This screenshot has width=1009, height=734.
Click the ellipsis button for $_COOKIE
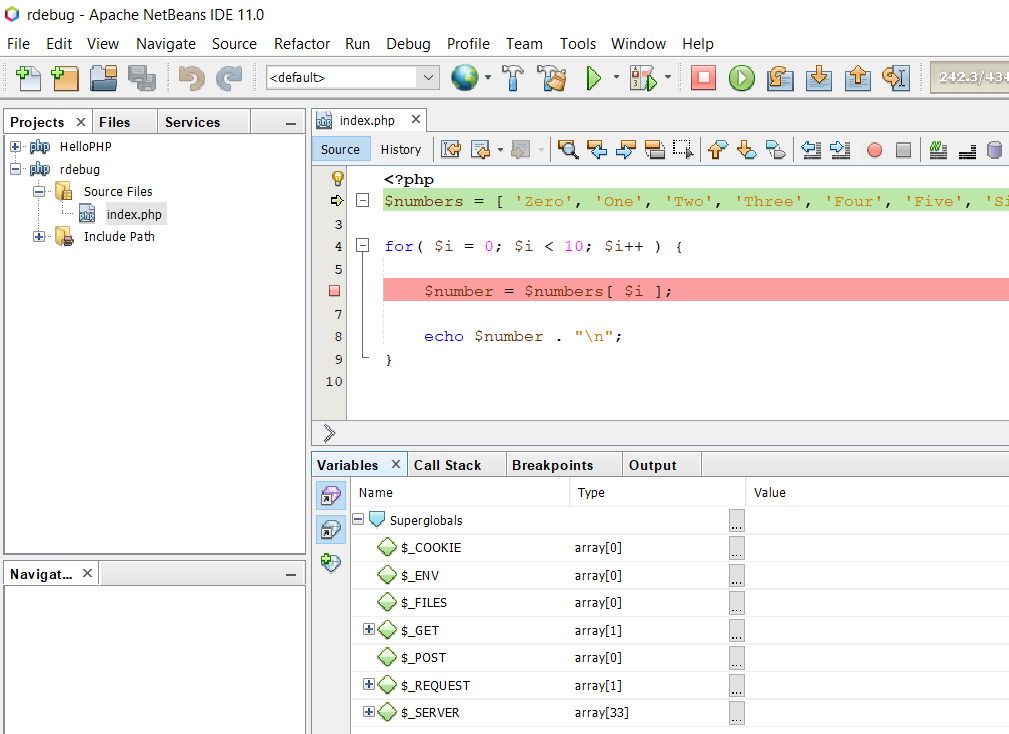click(x=737, y=547)
